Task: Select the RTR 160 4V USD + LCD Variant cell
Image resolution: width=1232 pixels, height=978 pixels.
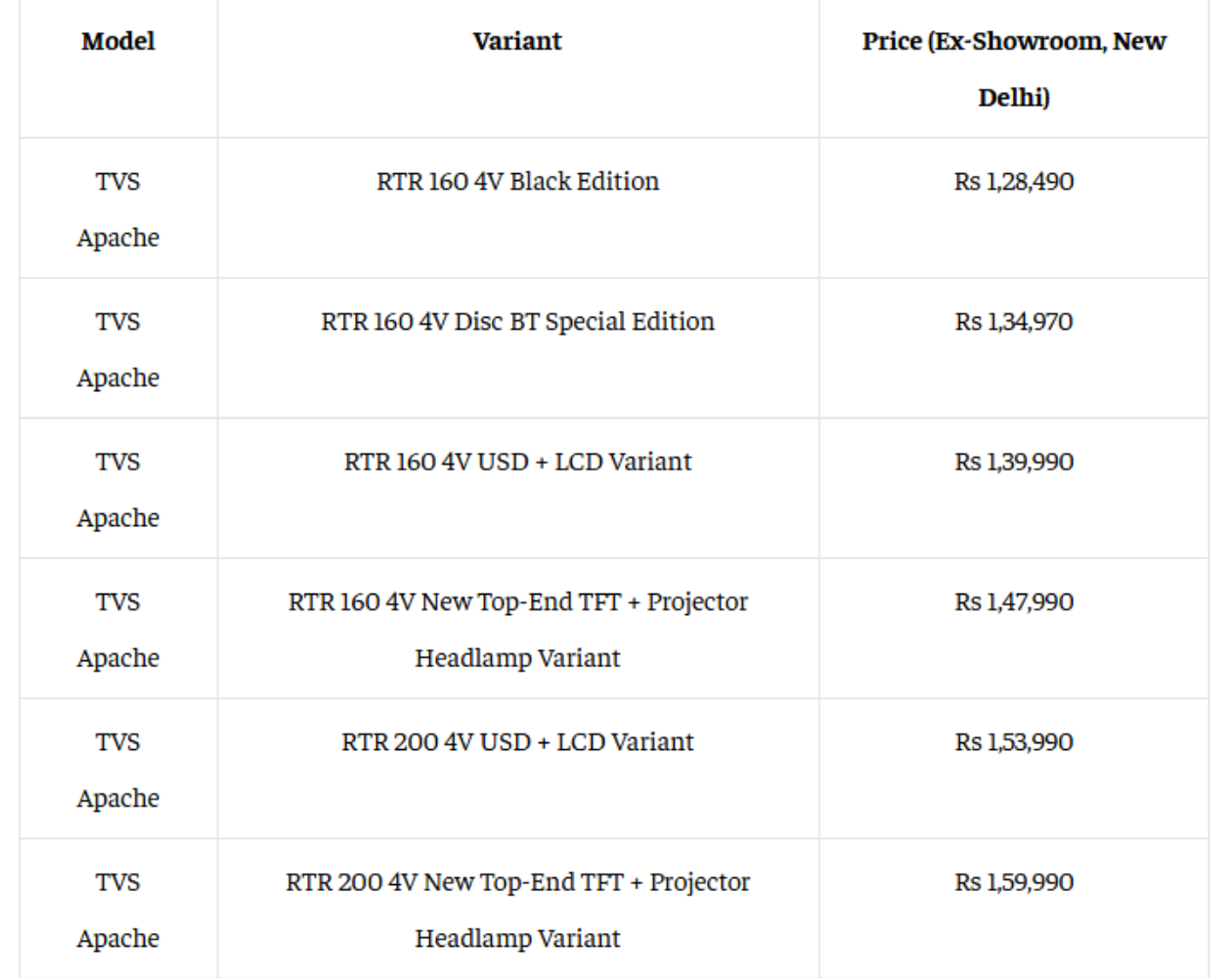Action: [x=517, y=462]
